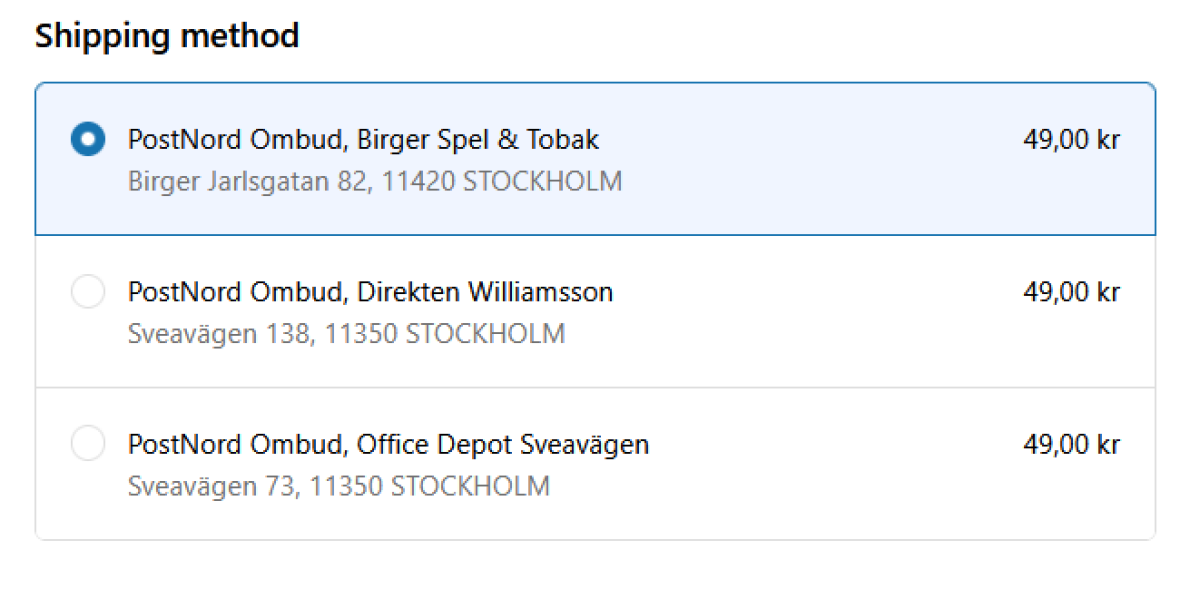Screen dimensions: 1200x599
Task: Click the 'PostNord Ombud, Office Depot Sveavägen' label
Action: (388, 444)
